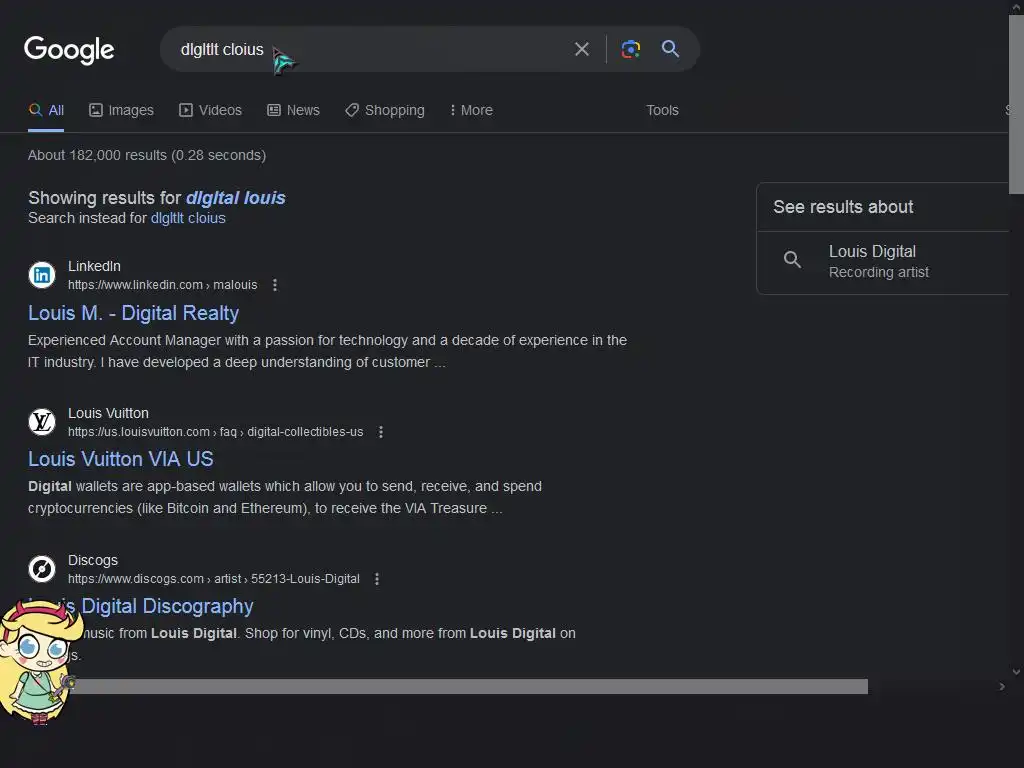Clear the search box with the X icon

581,49
